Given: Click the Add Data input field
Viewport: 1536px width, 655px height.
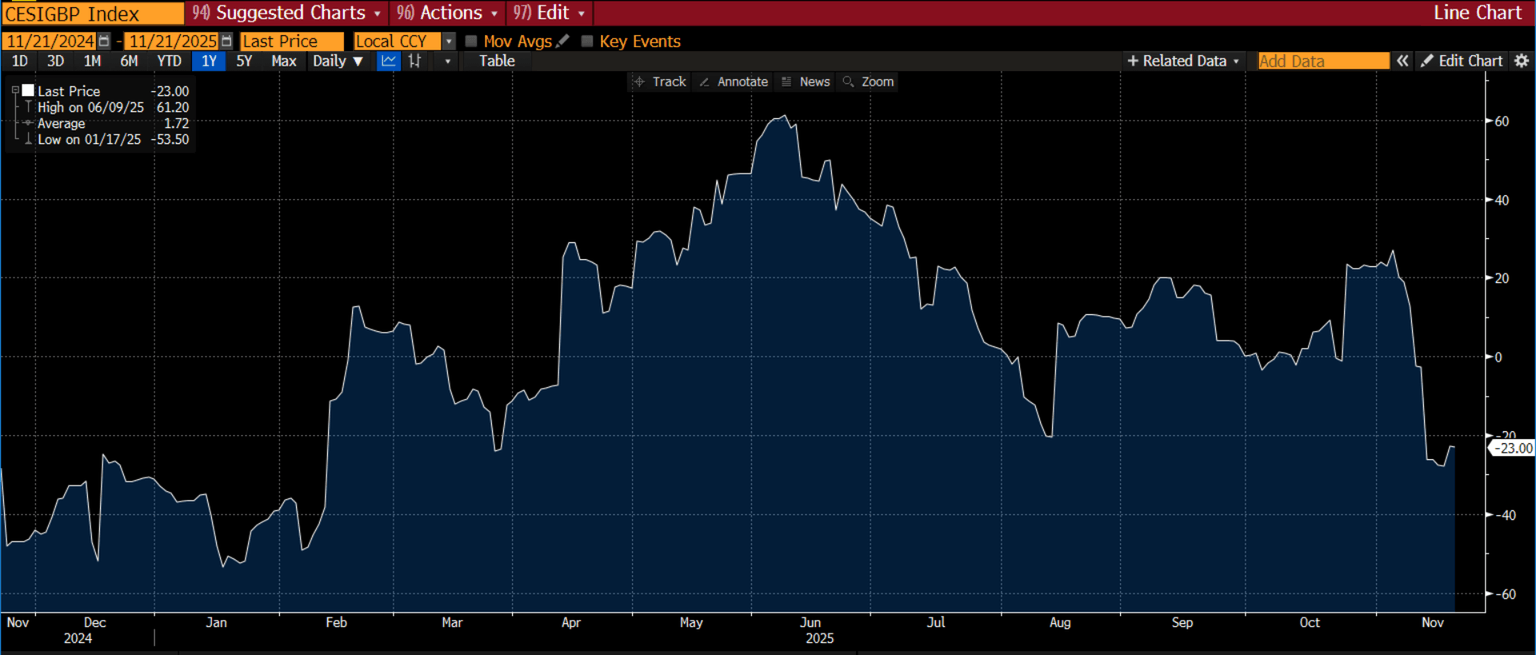Looking at the screenshot, I should (1322, 61).
